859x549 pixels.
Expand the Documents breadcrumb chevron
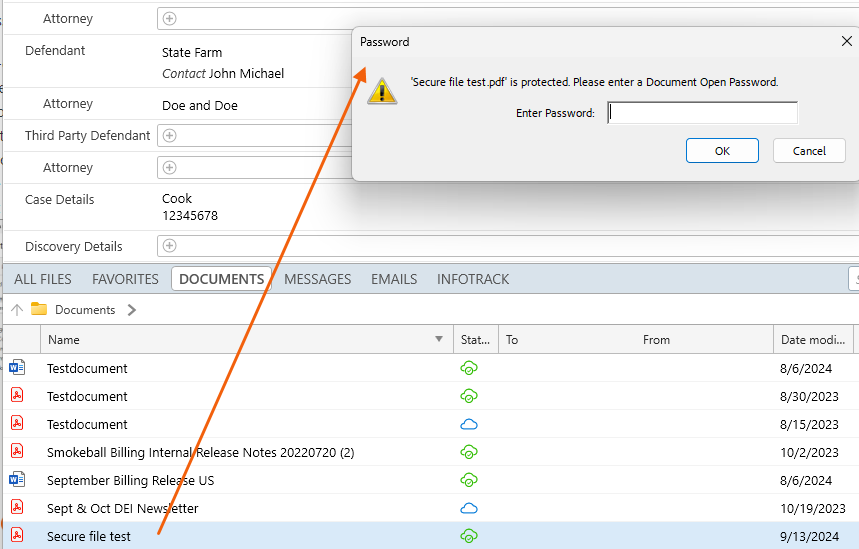131,310
